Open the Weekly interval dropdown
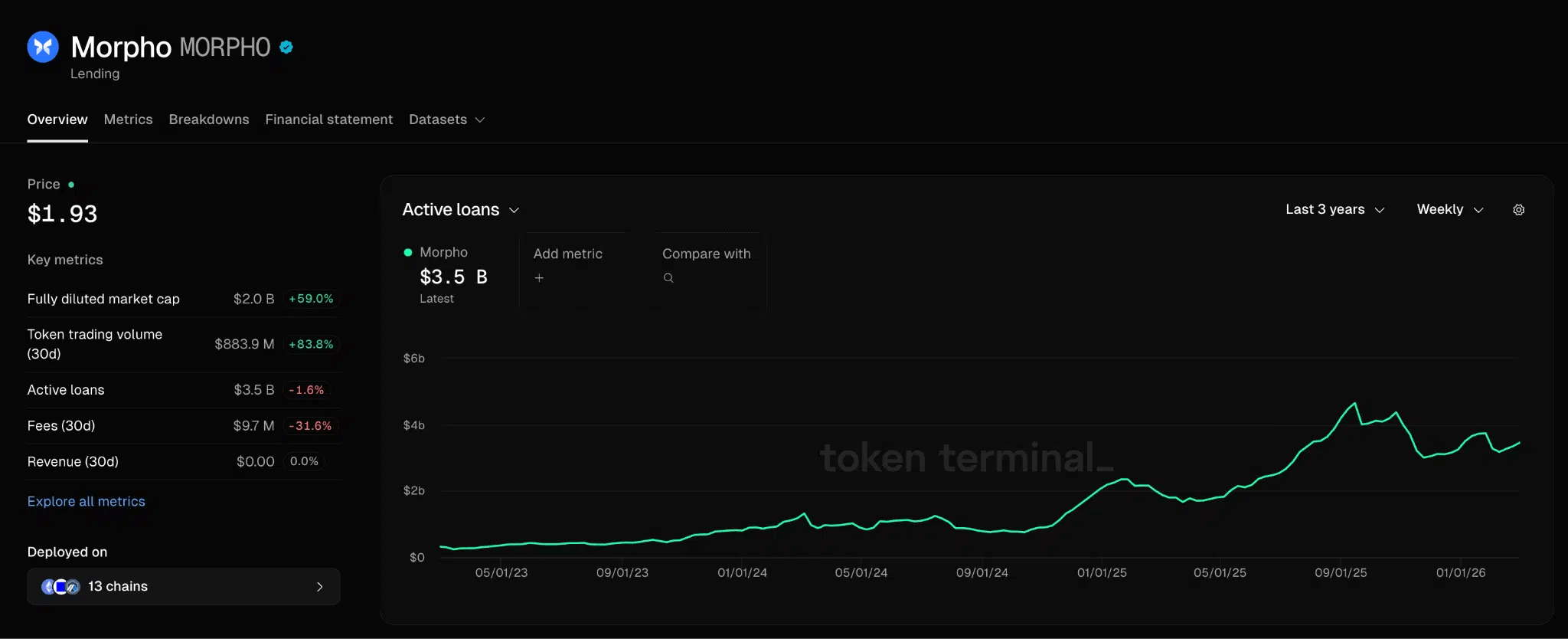 point(1450,210)
